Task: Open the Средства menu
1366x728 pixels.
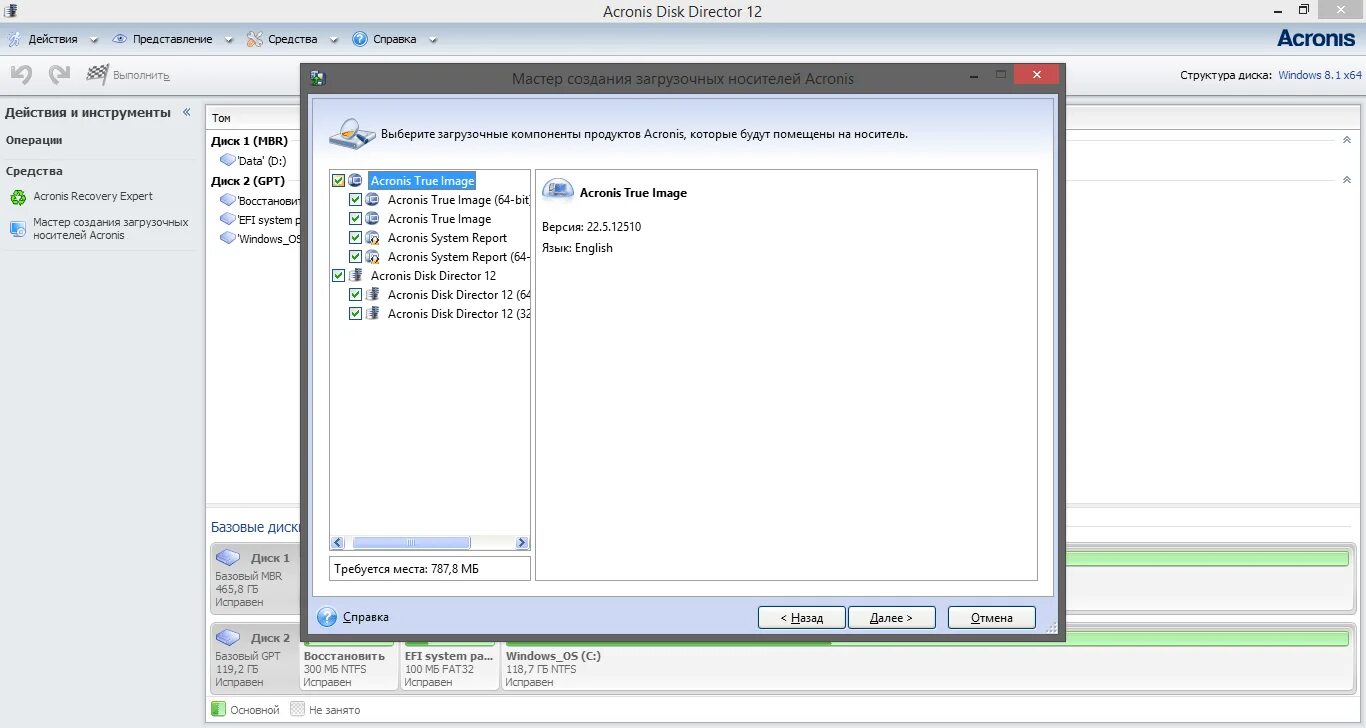Action: coord(292,39)
